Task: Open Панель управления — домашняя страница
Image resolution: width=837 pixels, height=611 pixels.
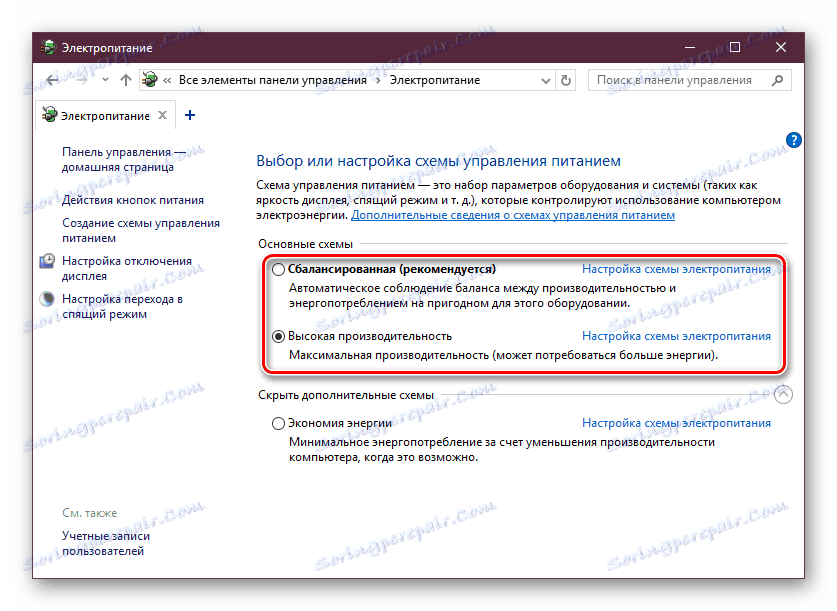Action: click(x=123, y=160)
